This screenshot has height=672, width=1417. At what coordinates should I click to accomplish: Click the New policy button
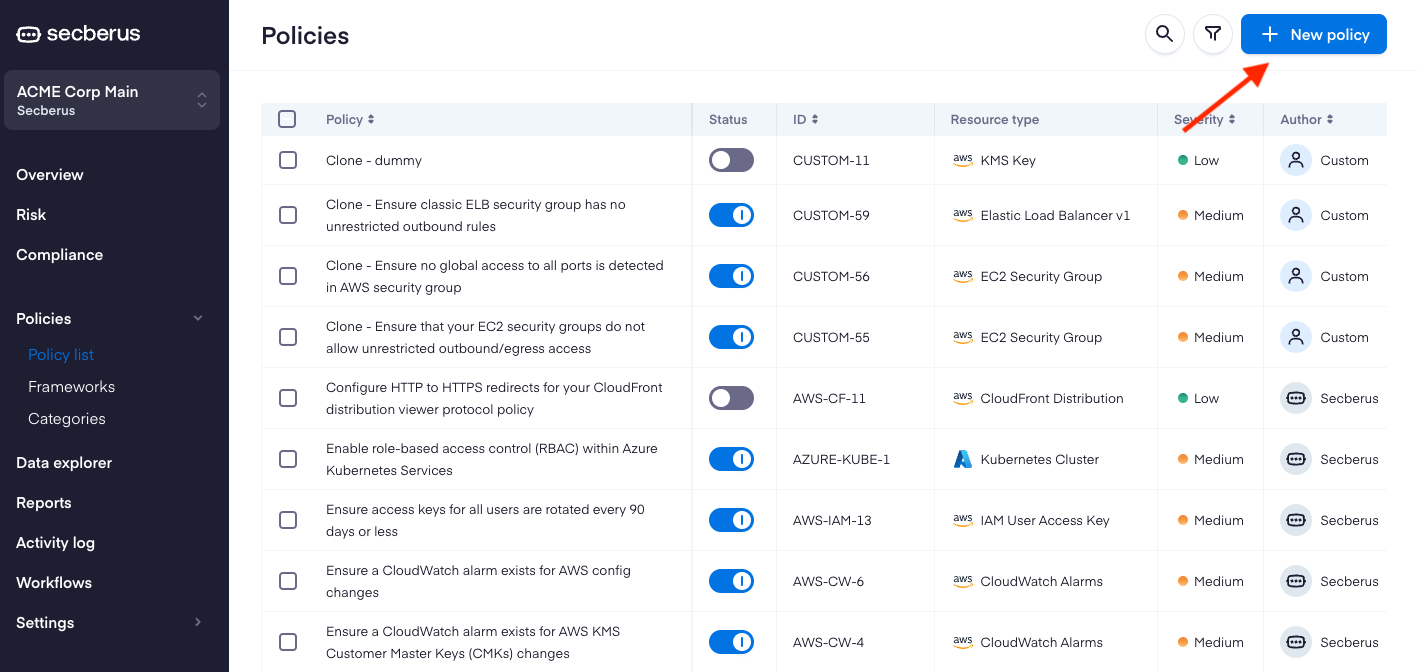click(x=1314, y=34)
